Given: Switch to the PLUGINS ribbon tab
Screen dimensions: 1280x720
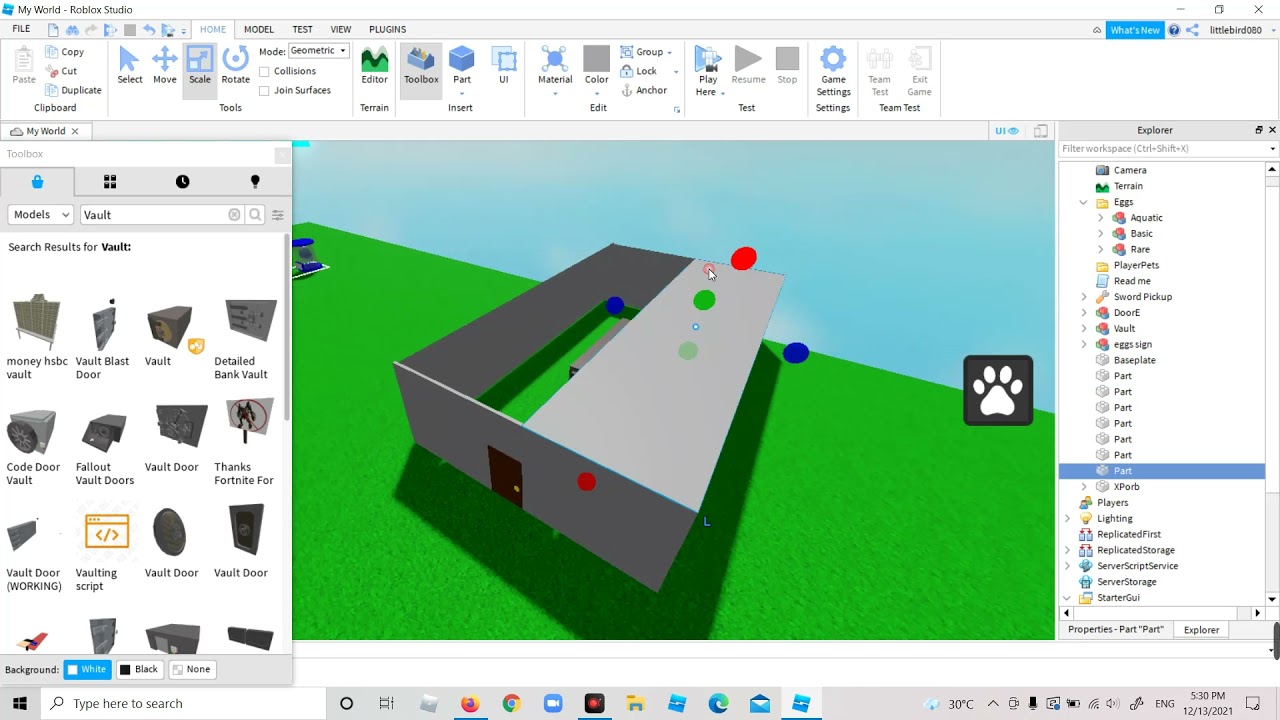Looking at the screenshot, I should 388,29.
